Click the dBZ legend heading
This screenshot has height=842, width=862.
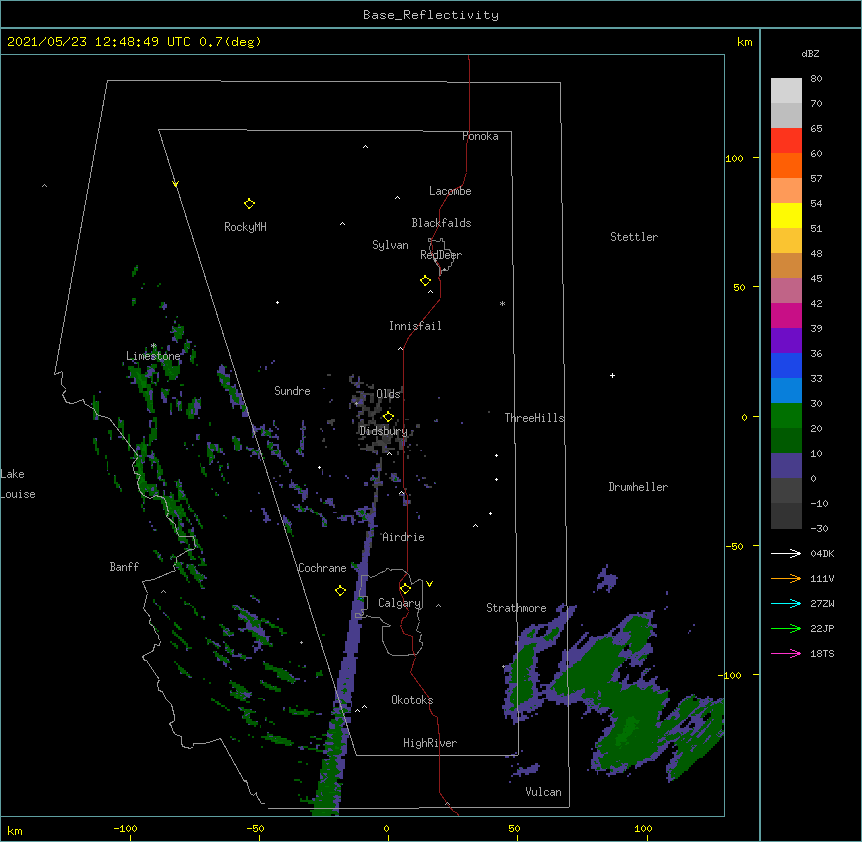[x=810, y=54]
